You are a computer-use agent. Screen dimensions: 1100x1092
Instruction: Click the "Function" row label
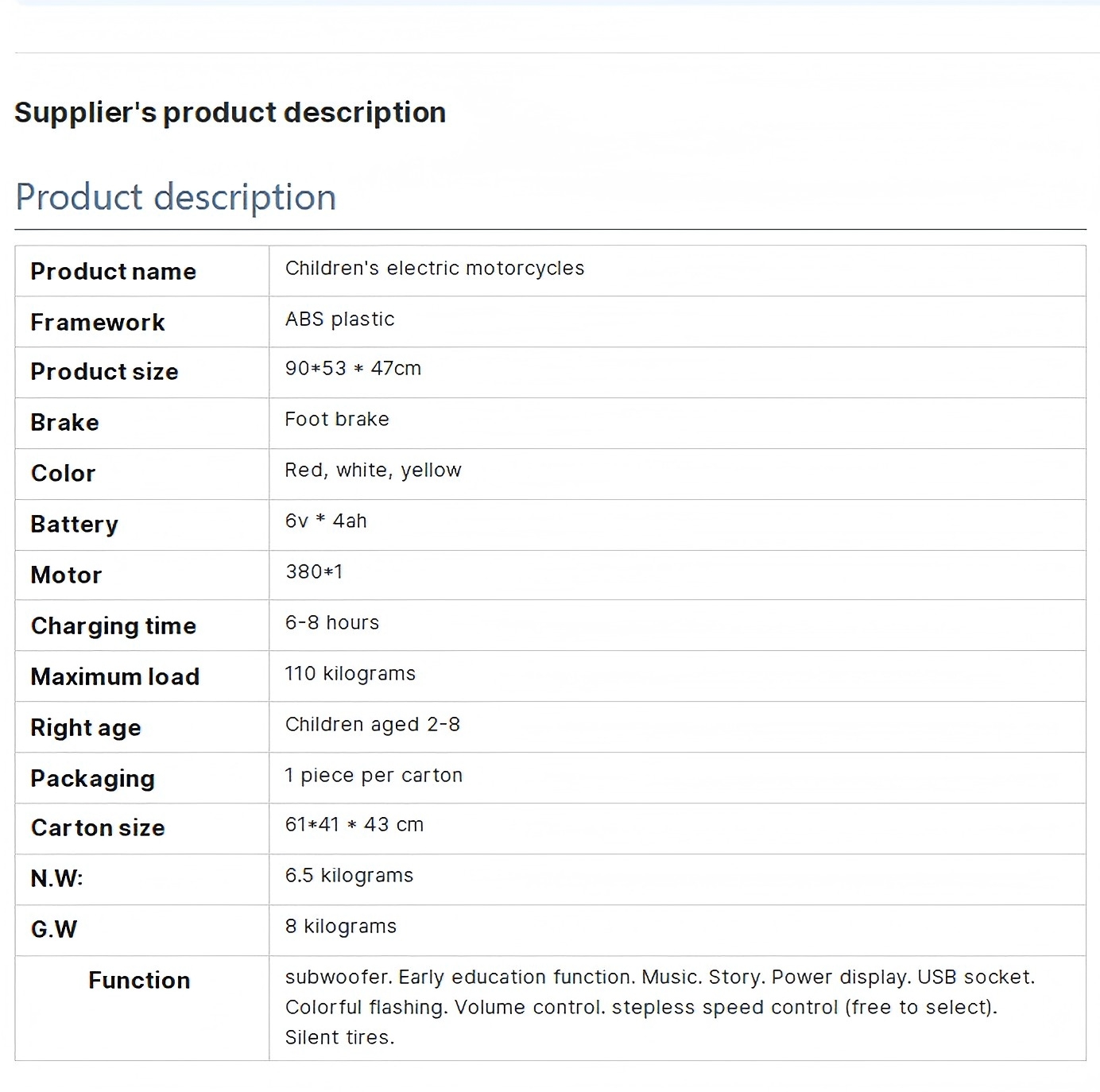click(x=139, y=981)
